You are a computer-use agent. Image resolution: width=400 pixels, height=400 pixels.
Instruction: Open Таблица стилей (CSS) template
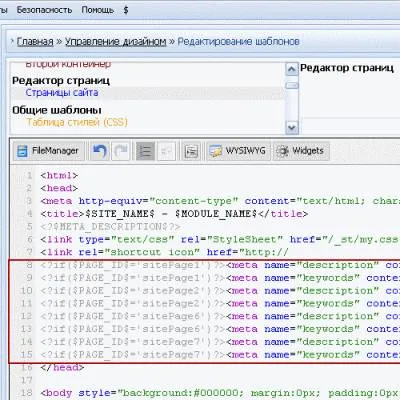[77, 122]
